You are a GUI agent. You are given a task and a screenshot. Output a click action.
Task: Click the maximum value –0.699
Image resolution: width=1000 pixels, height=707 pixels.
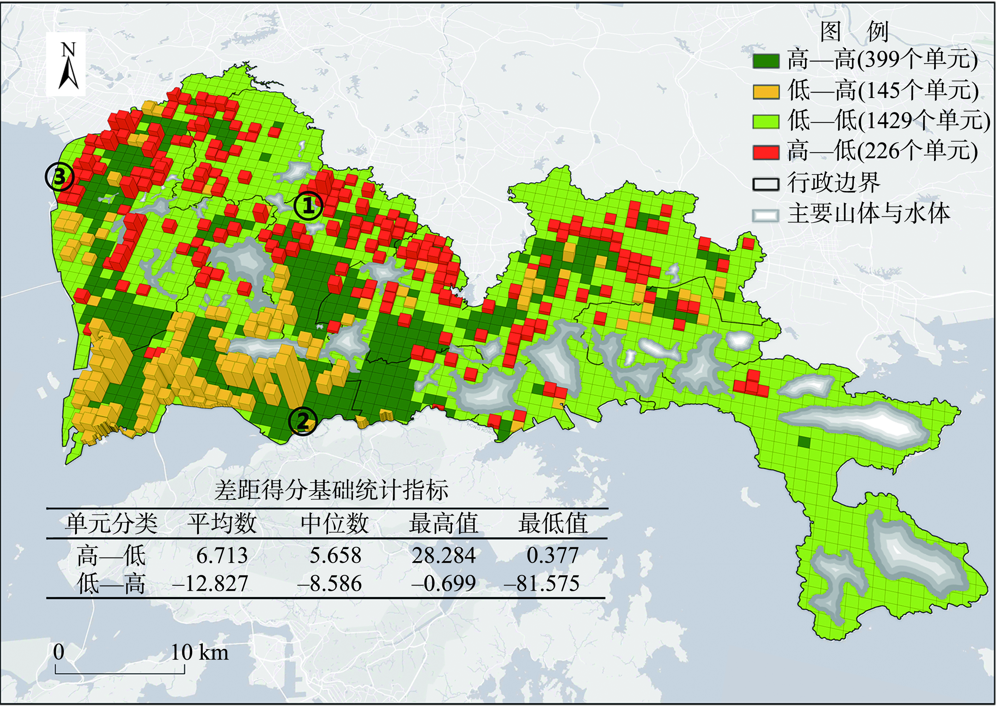pyautogui.click(x=444, y=583)
